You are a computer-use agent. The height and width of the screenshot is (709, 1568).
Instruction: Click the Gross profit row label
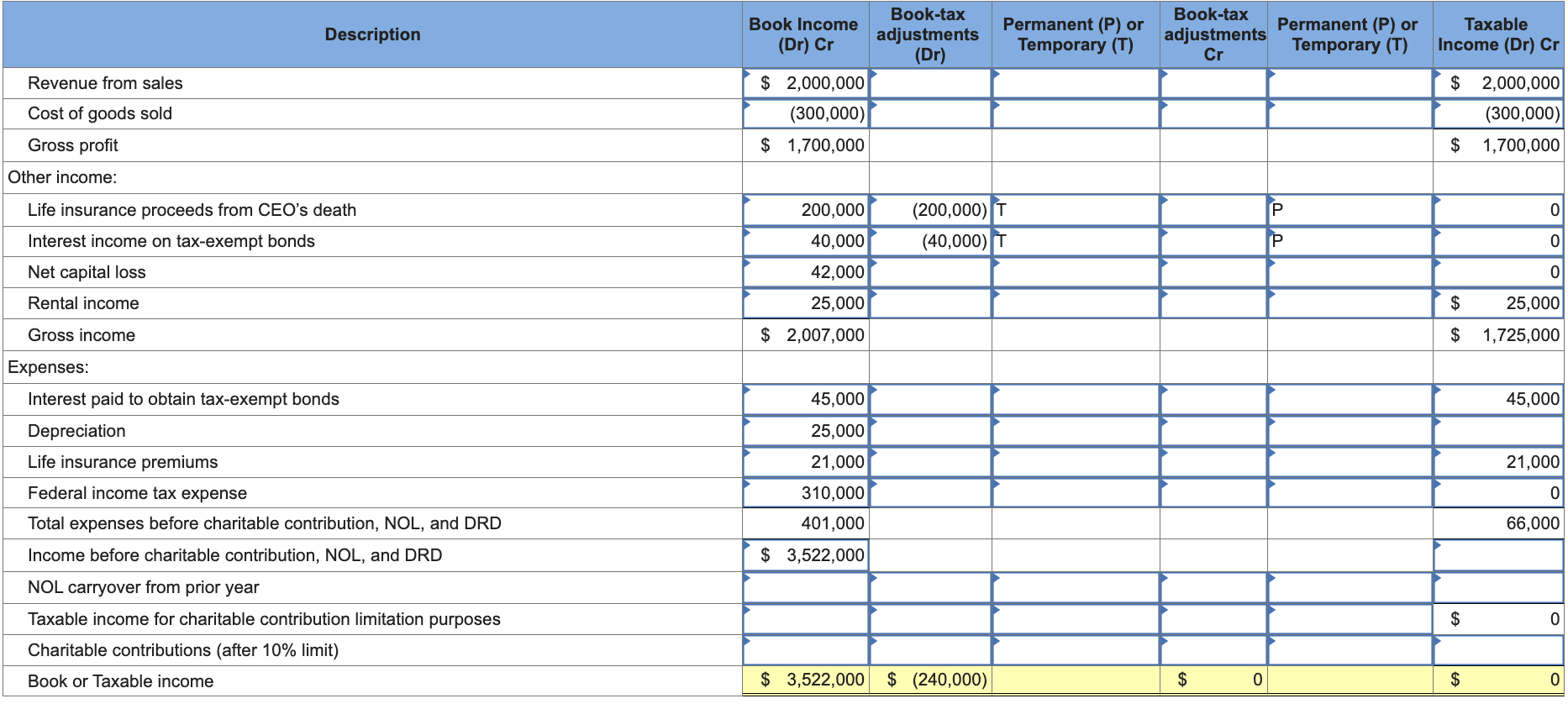73,145
